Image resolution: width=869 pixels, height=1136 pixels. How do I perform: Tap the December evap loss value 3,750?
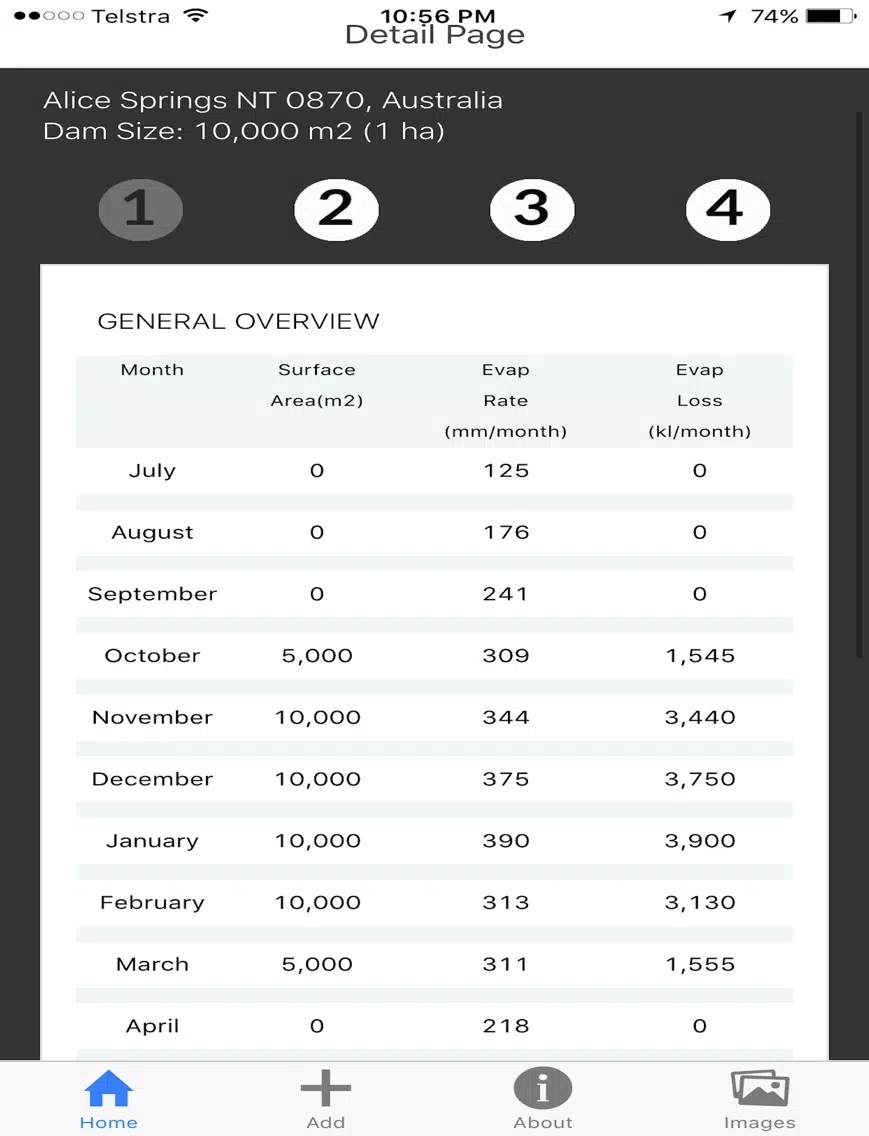700,779
